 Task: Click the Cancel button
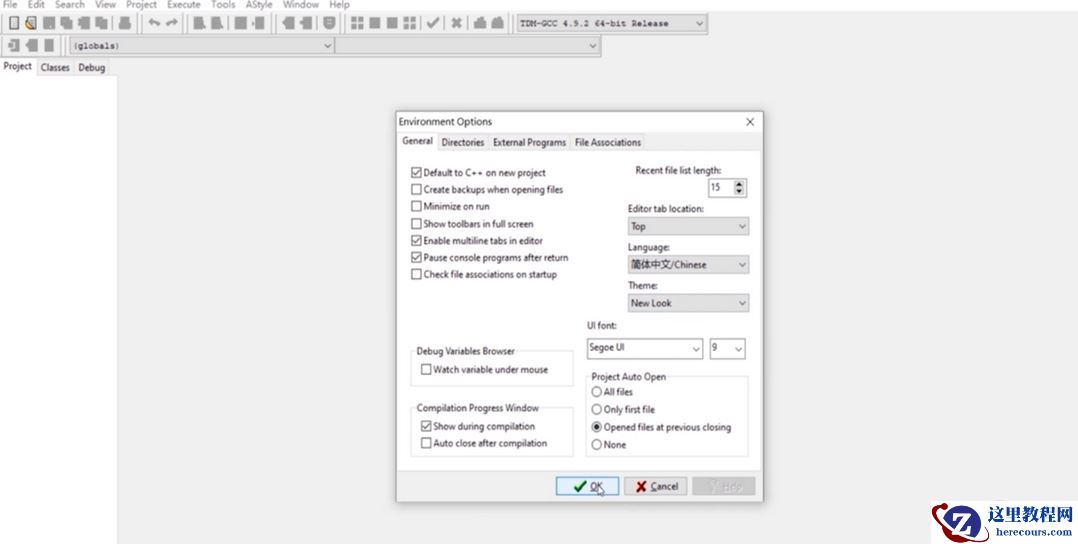point(655,487)
